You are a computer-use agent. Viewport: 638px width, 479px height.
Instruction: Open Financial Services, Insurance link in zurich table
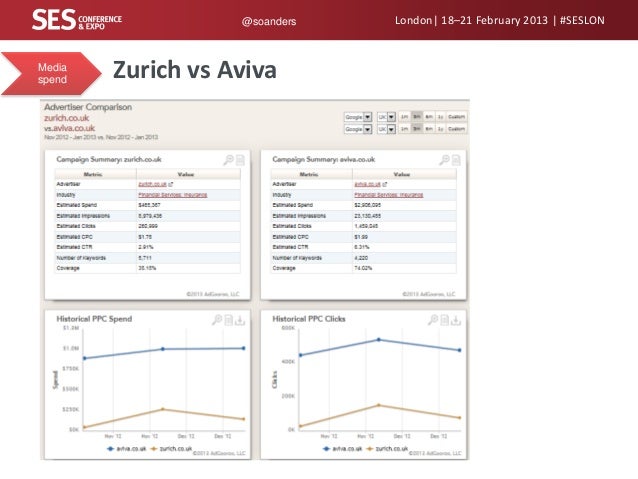pos(173,195)
